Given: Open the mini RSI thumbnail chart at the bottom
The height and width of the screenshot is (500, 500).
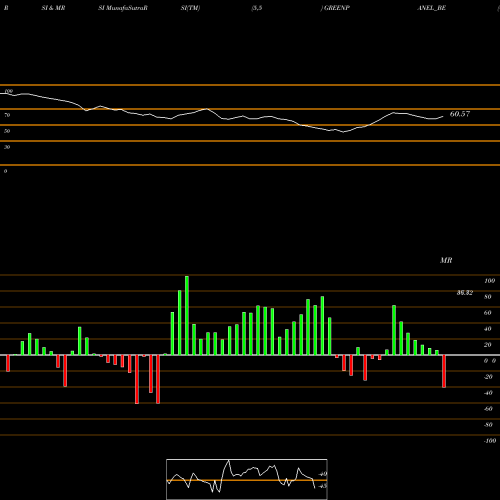Looking at the screenshot, I should [x=247, y=479].
